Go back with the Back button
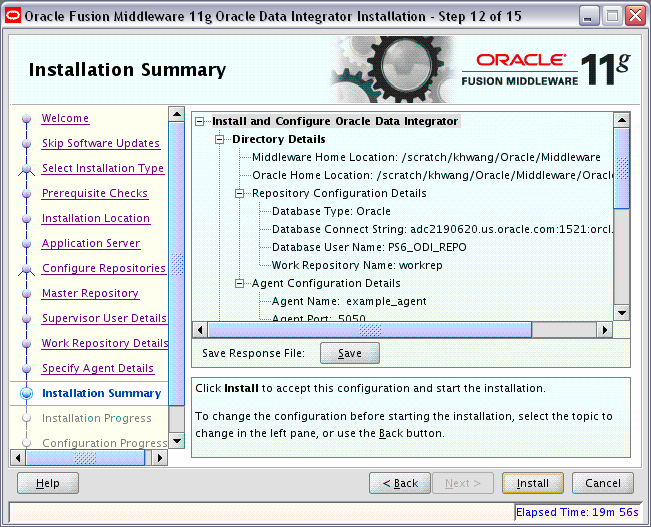 point(400,483)
